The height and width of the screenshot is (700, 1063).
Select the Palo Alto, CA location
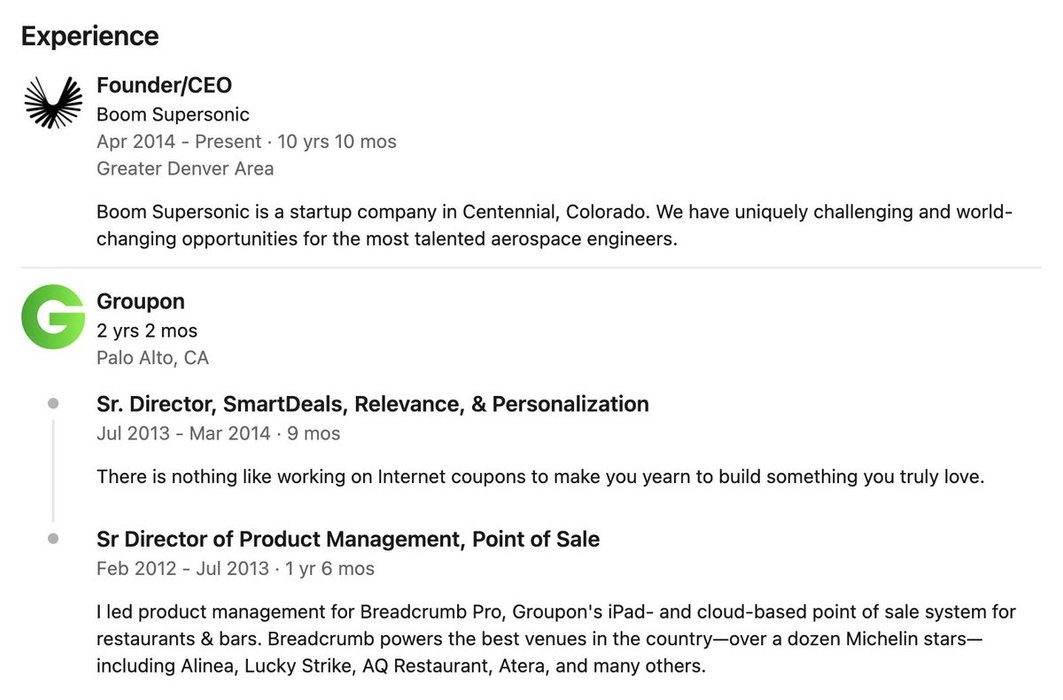[152, 358]
